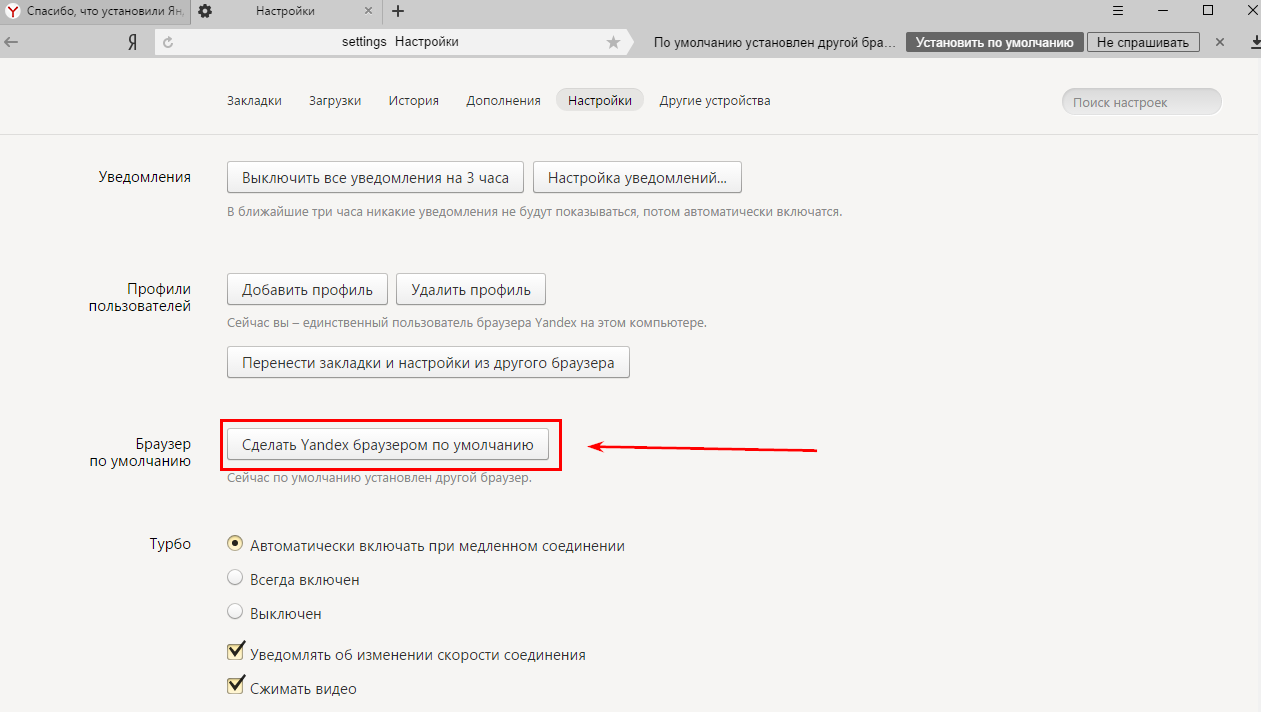Click the Не спрашивать button
This screenshot has height=712, width=1261.
(x=1143, y=42)
